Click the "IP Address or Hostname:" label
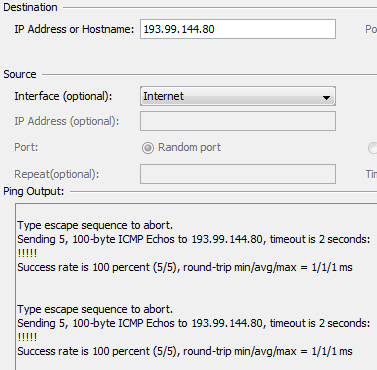The image size is (377, 370). [74, 29]
